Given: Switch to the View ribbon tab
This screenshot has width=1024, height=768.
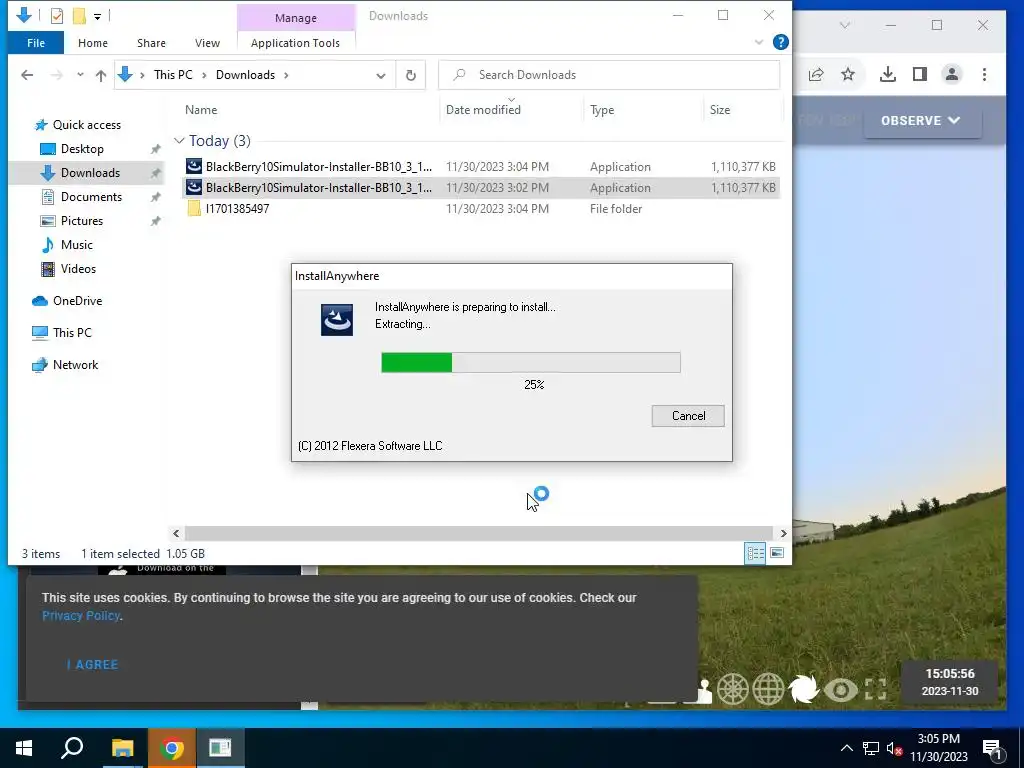Looking at the screenshot, I should click(207, 43).
